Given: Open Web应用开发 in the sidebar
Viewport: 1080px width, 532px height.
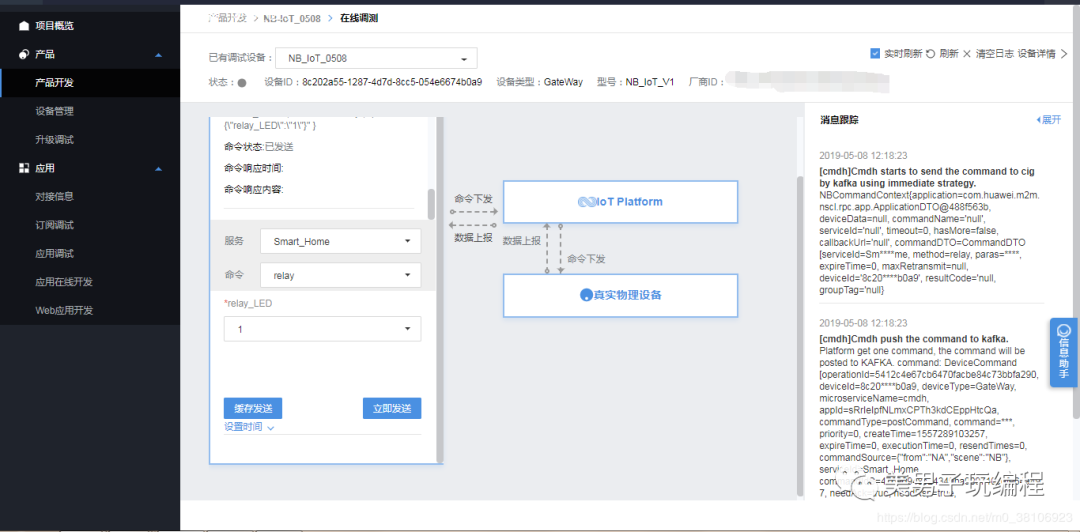Looking at the screenshot, I should click(64, 310).
